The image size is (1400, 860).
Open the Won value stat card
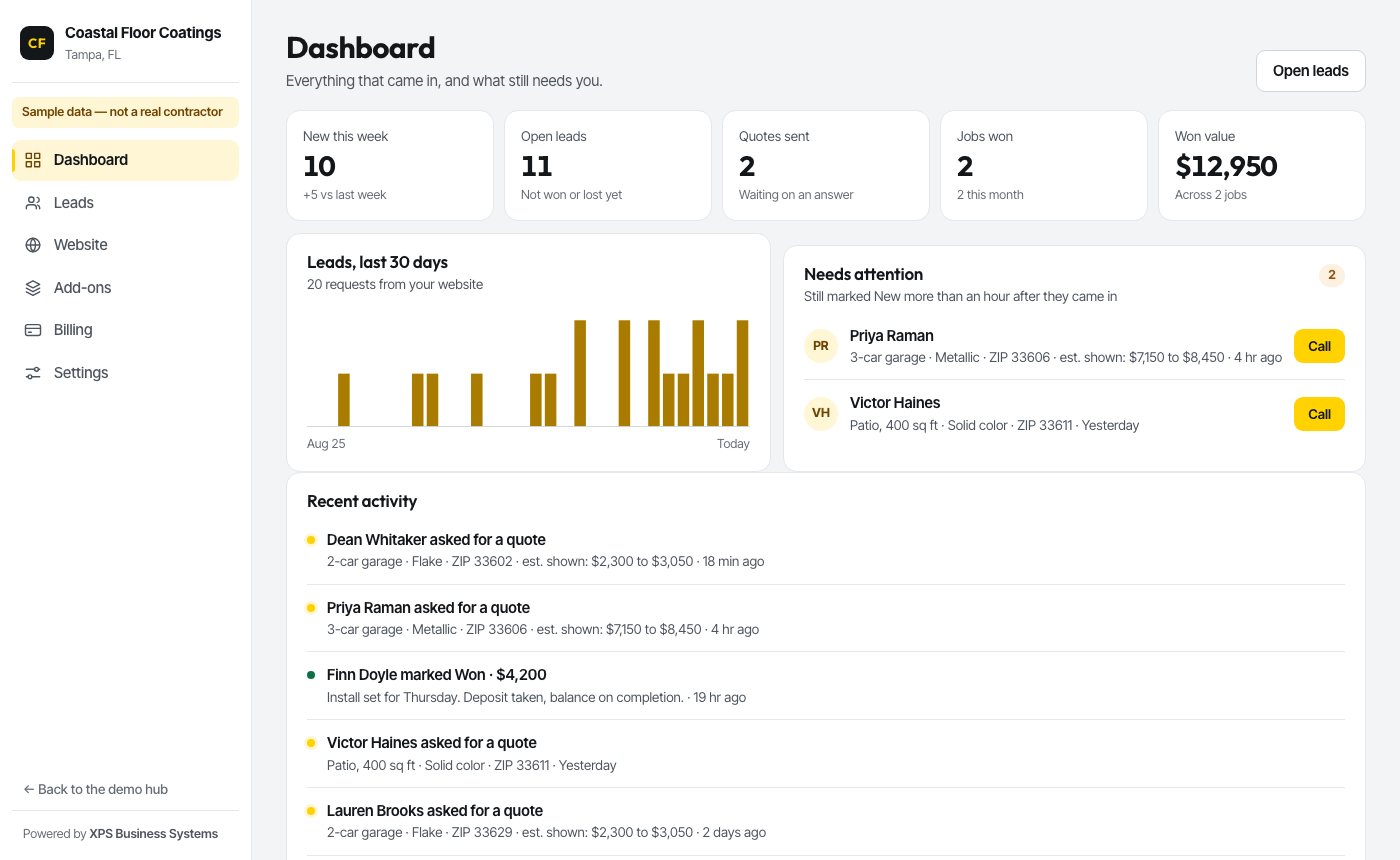[x=1262, y=165]
